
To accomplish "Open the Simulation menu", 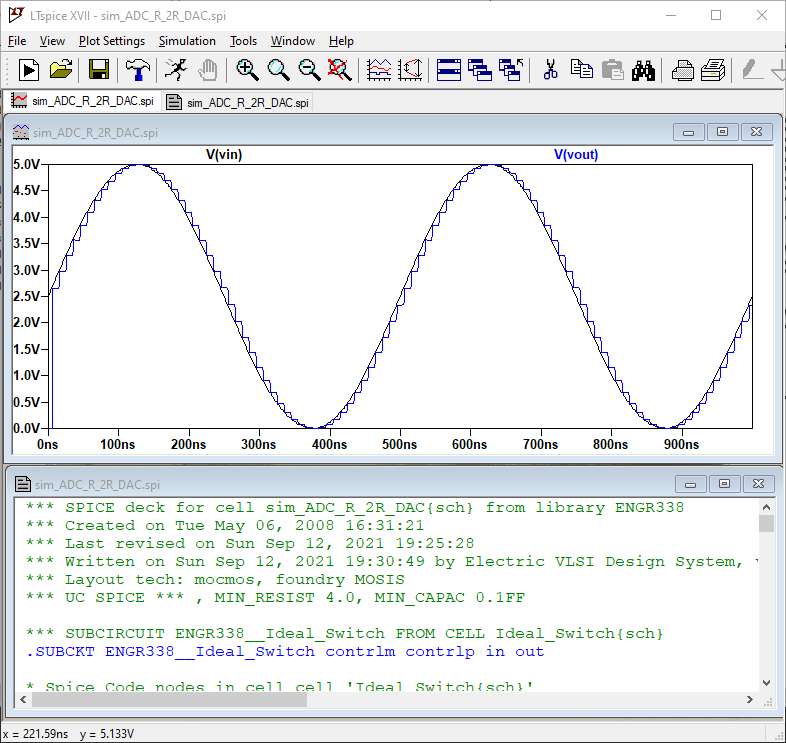I will [187, 41].
